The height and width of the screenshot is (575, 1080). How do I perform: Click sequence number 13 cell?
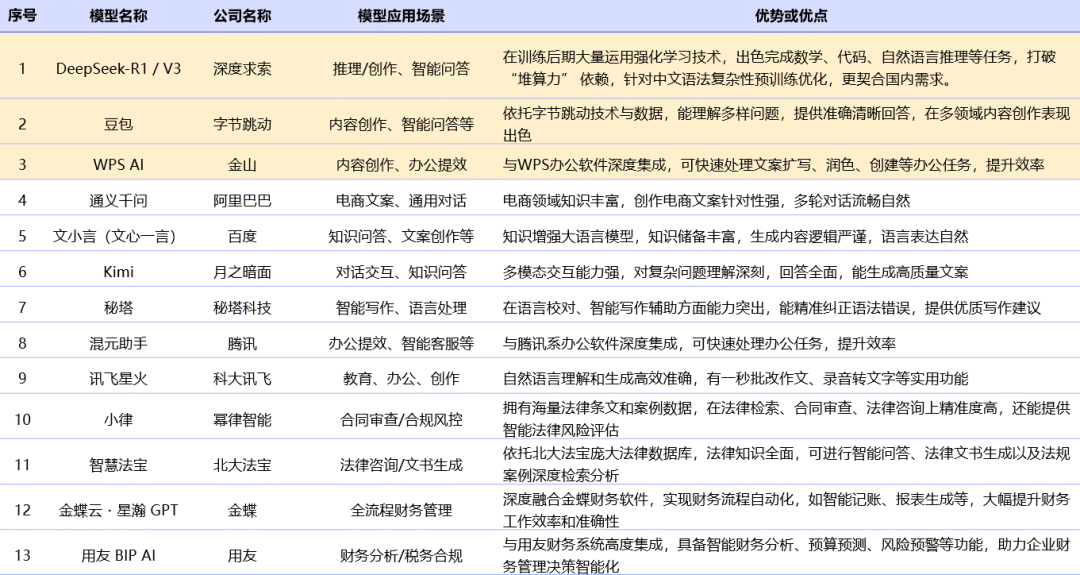[22, 556]
